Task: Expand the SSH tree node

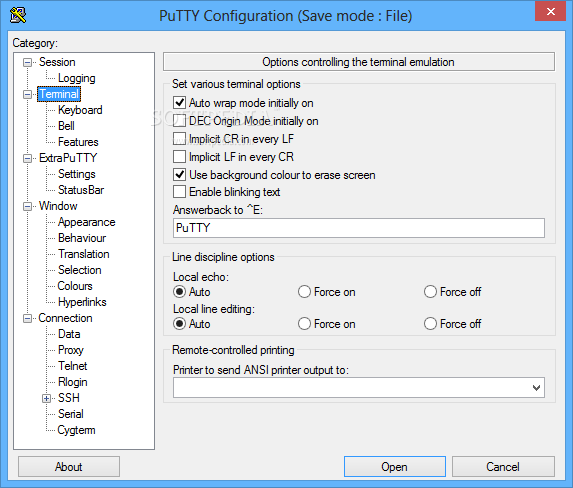Action: coord(46,398)
